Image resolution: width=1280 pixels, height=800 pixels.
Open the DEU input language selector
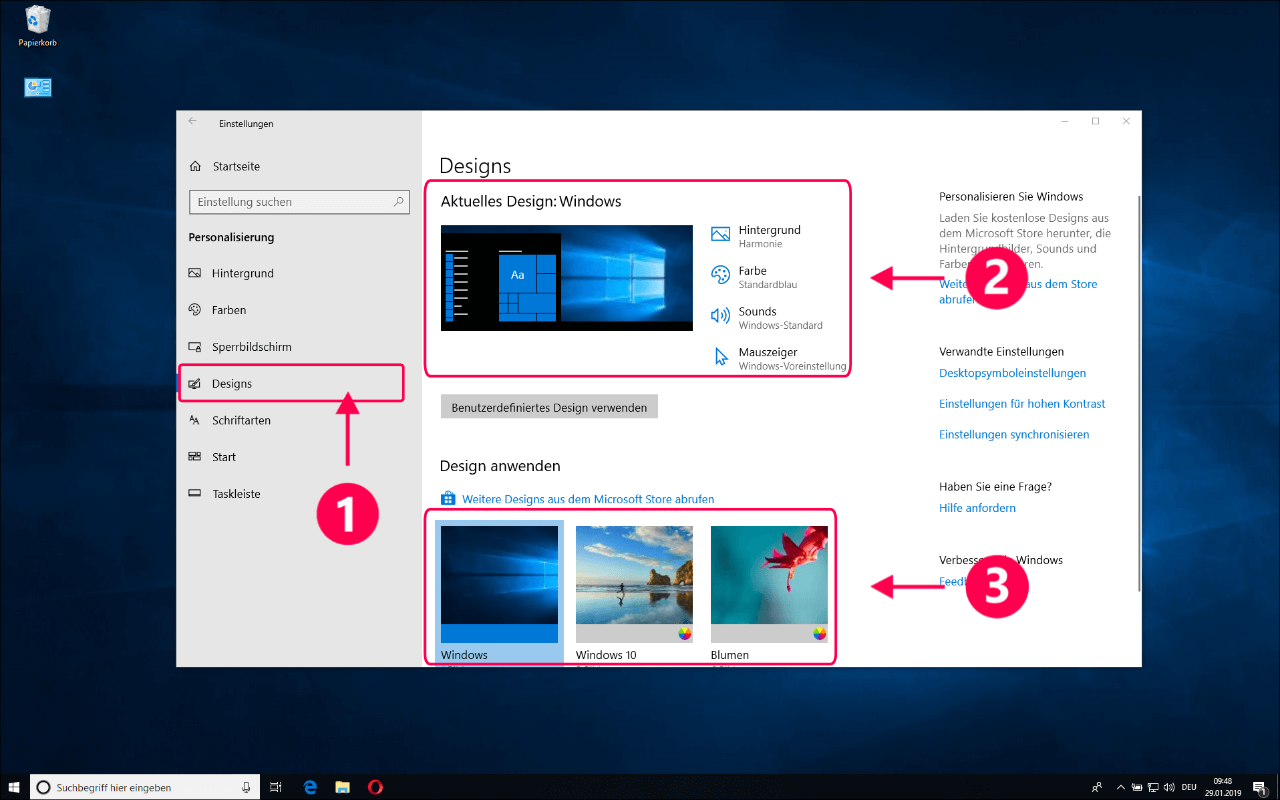[1190, 787]
